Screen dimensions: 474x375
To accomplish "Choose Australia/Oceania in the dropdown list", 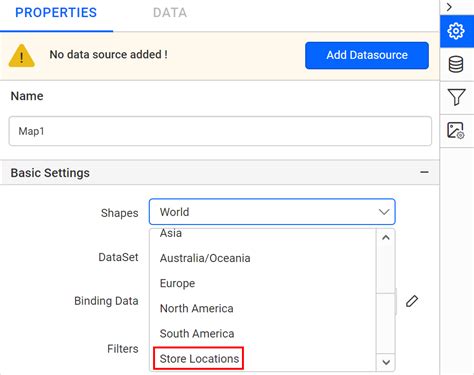I will click(205, 258).
